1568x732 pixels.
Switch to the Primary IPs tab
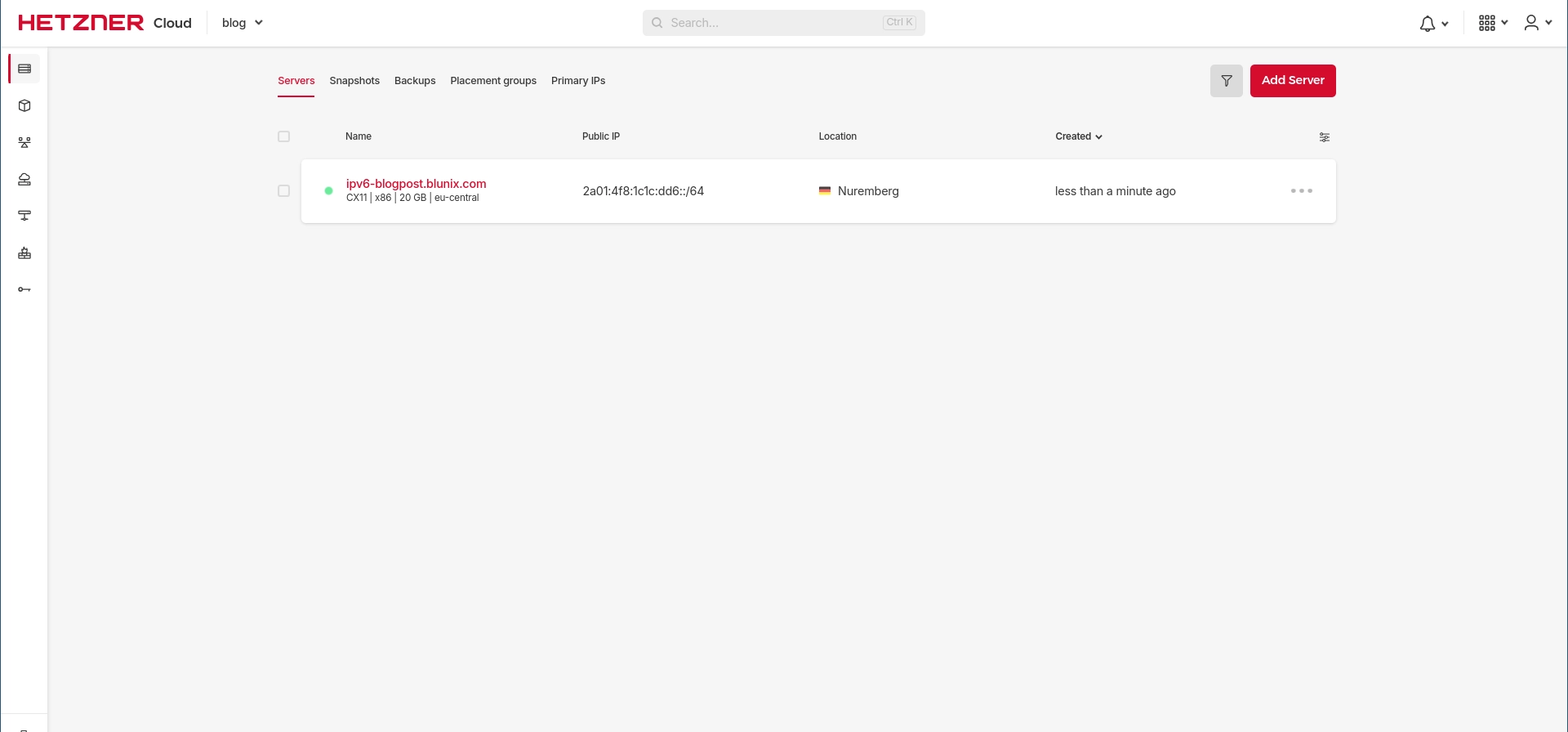pos(577,81)
